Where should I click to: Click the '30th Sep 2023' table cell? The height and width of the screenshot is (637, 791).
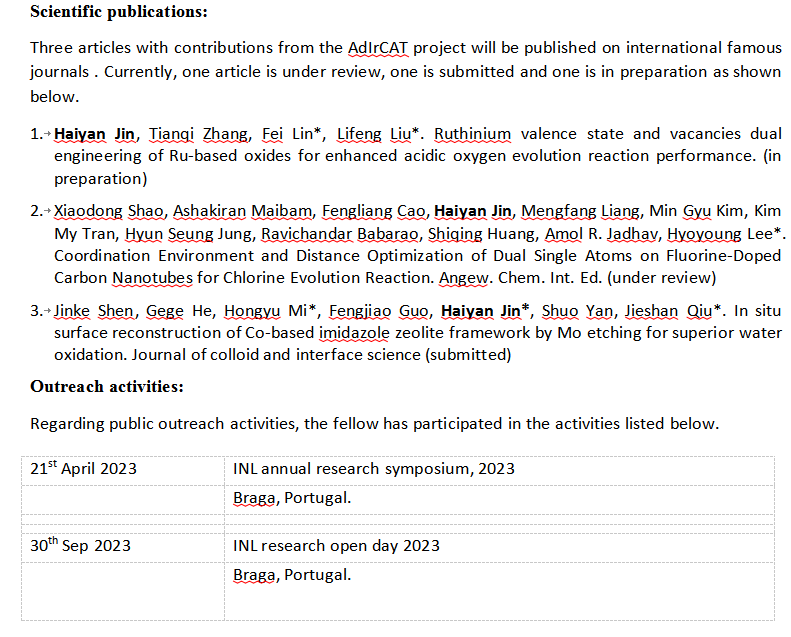[80, 546]
